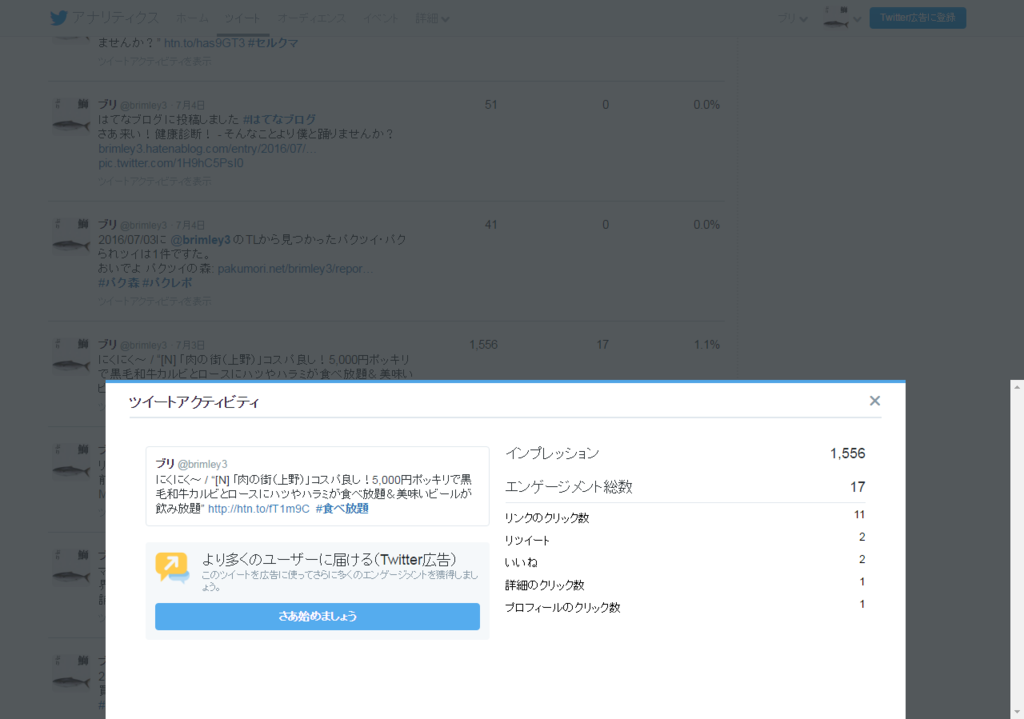Click the Twitter bird logo
The width and height of the screenshot is (1024, 719).
click(59, 18)
